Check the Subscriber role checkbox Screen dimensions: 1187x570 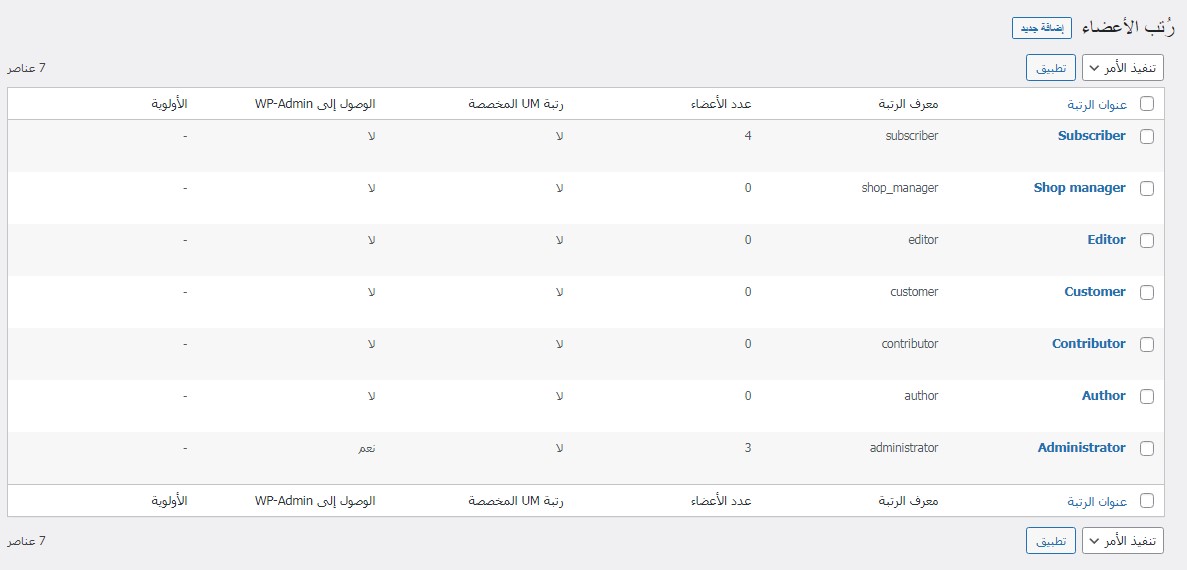tap(1146, 137)
